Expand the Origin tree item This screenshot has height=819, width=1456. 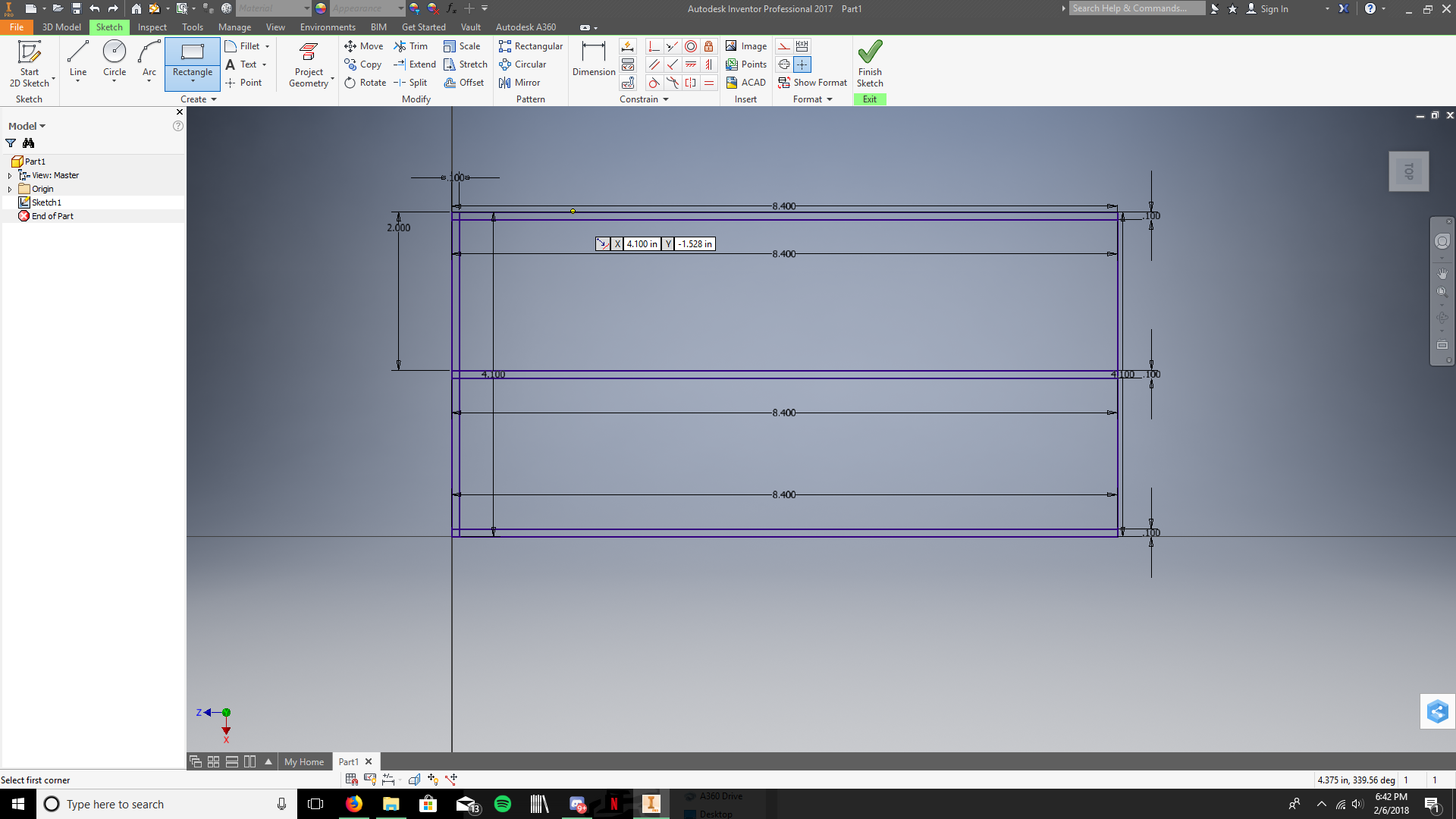coord(10,189)
